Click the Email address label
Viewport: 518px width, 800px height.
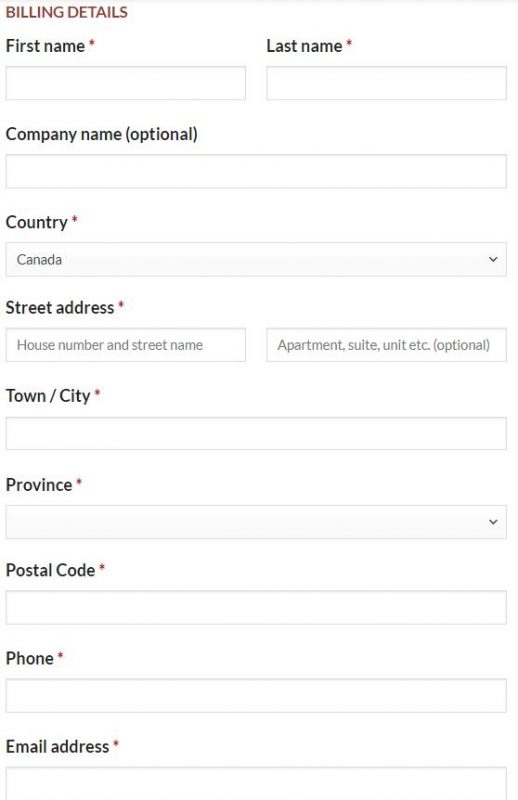tap(57, 746)
